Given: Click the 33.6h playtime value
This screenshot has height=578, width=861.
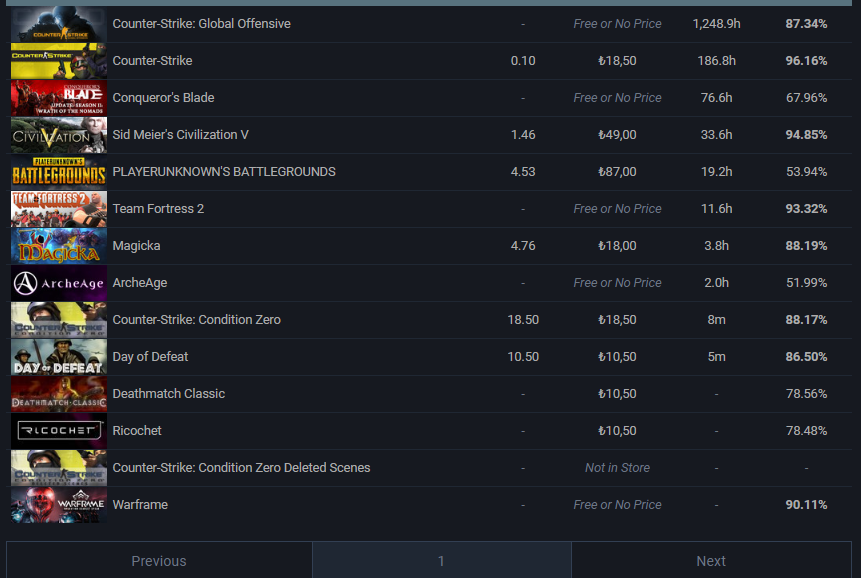Looking at the screenshot, I should point(717,134).
